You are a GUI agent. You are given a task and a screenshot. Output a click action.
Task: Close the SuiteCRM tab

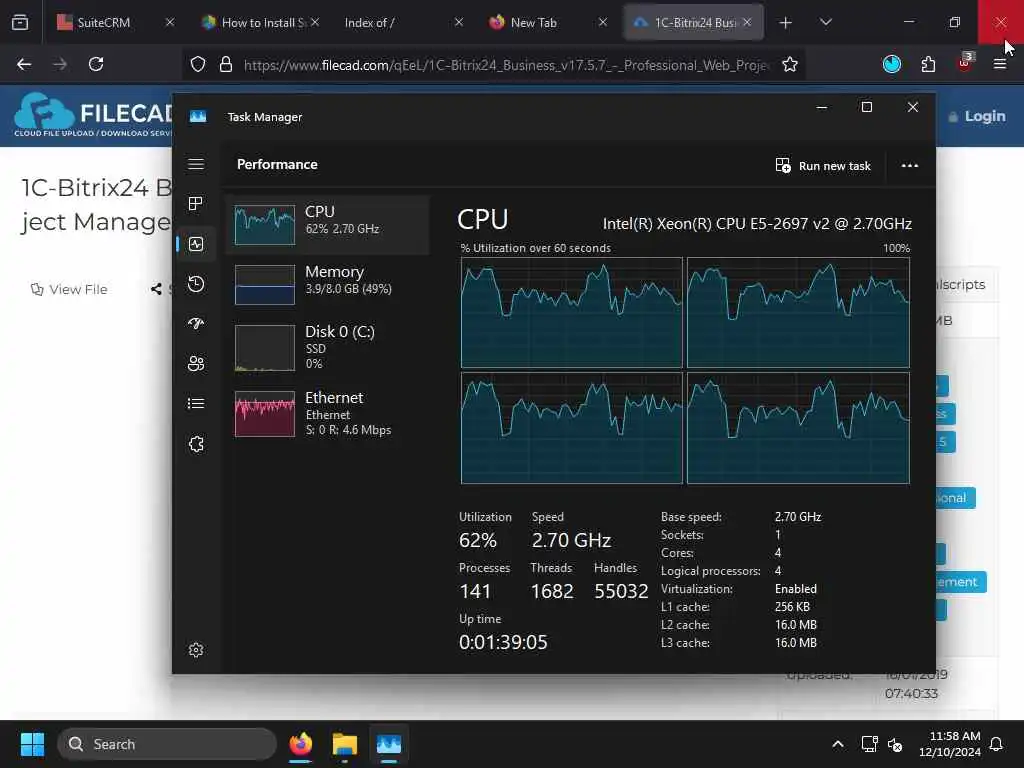coord(170,22)
